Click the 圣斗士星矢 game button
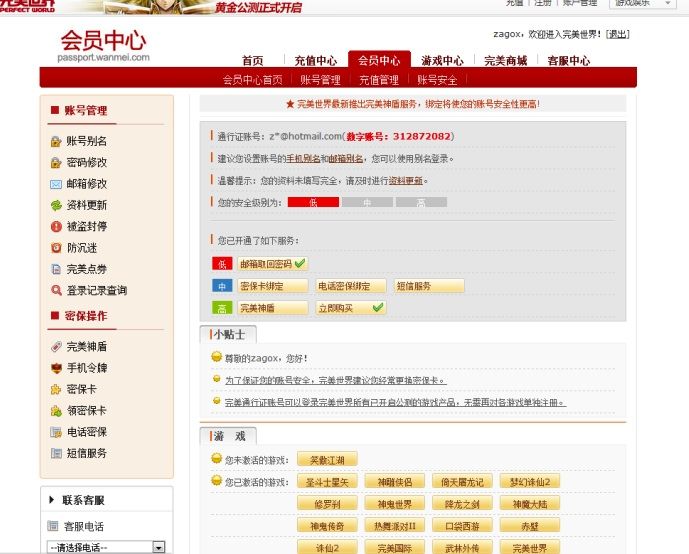The width and height of the screenshot is (689, 554). point(327,482)
